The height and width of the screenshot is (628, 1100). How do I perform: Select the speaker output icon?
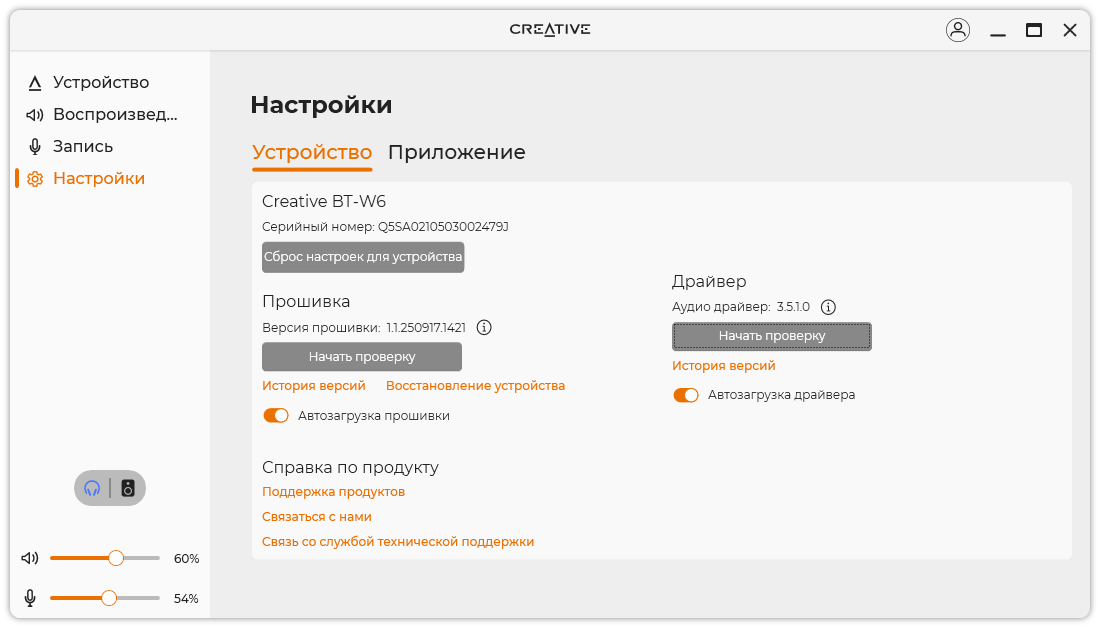coord(128,488)
